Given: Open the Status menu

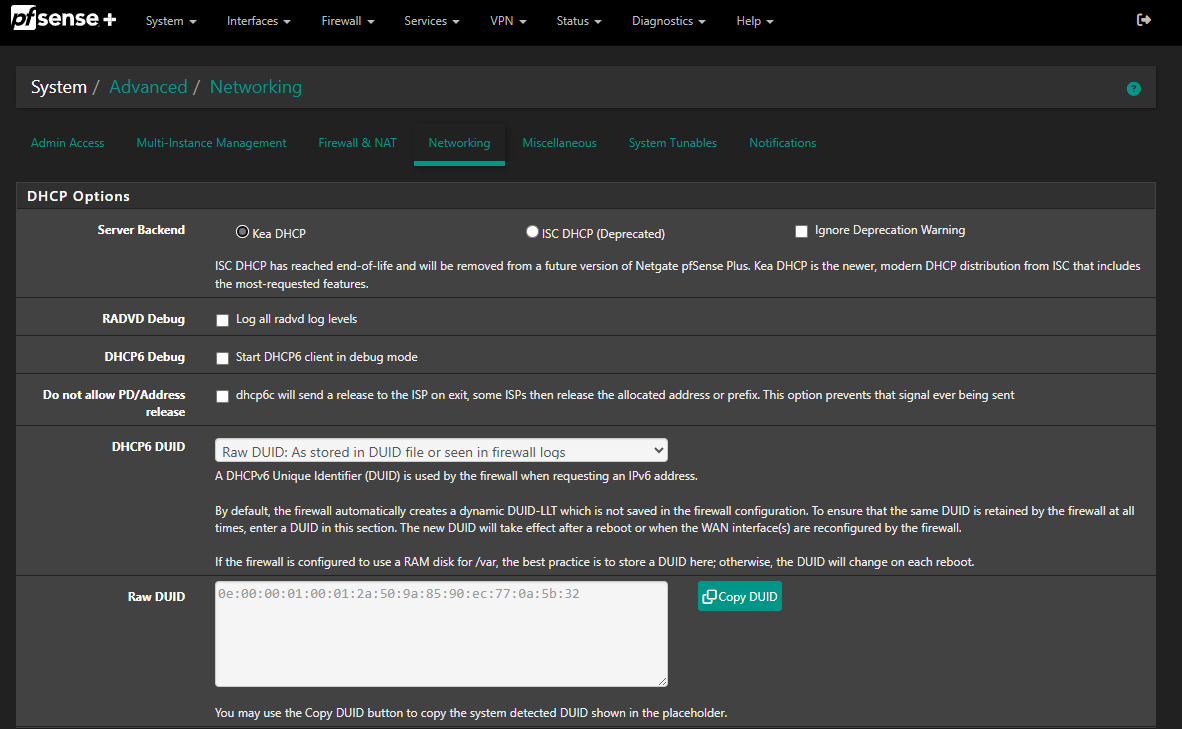Looking at the screenshot, I should click(x=579, y=21).
